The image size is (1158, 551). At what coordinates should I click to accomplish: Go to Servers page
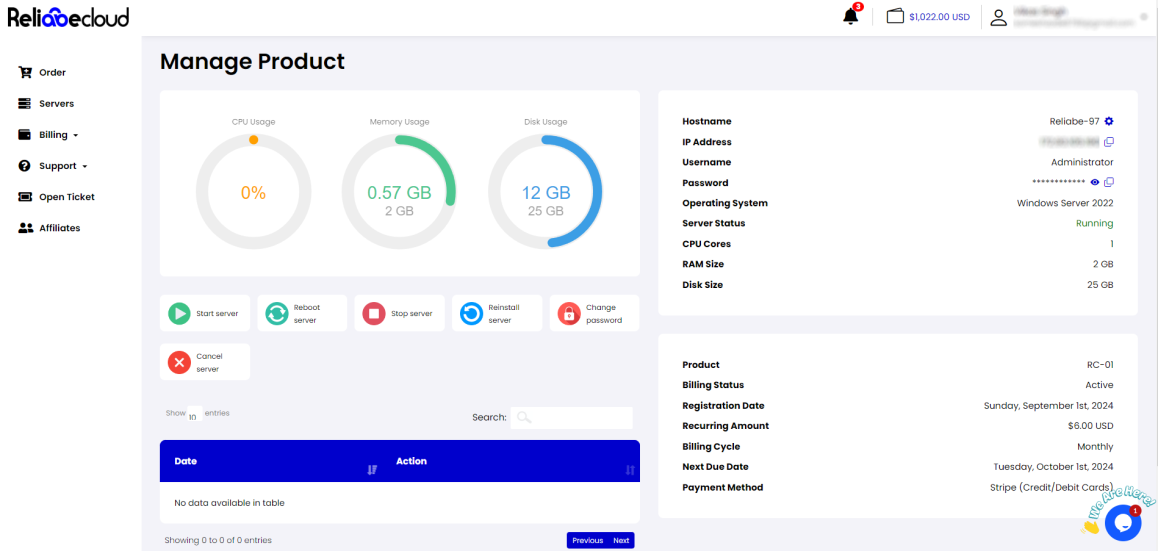tap(56, 103)
